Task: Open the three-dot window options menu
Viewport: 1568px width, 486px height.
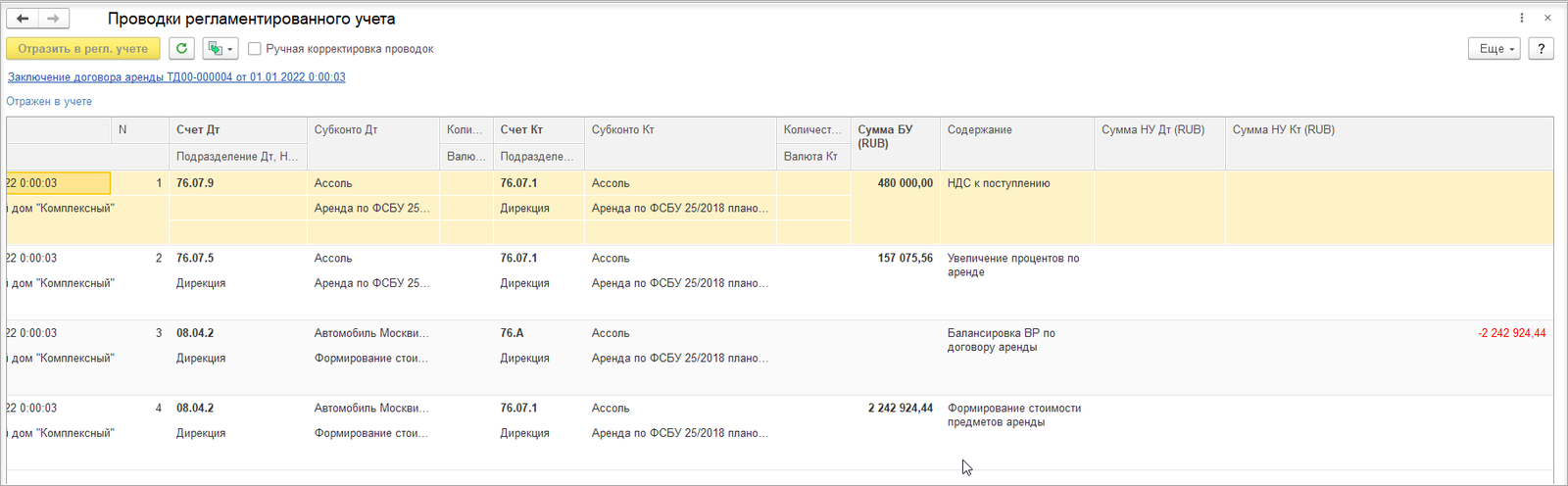Action: 1521,19
